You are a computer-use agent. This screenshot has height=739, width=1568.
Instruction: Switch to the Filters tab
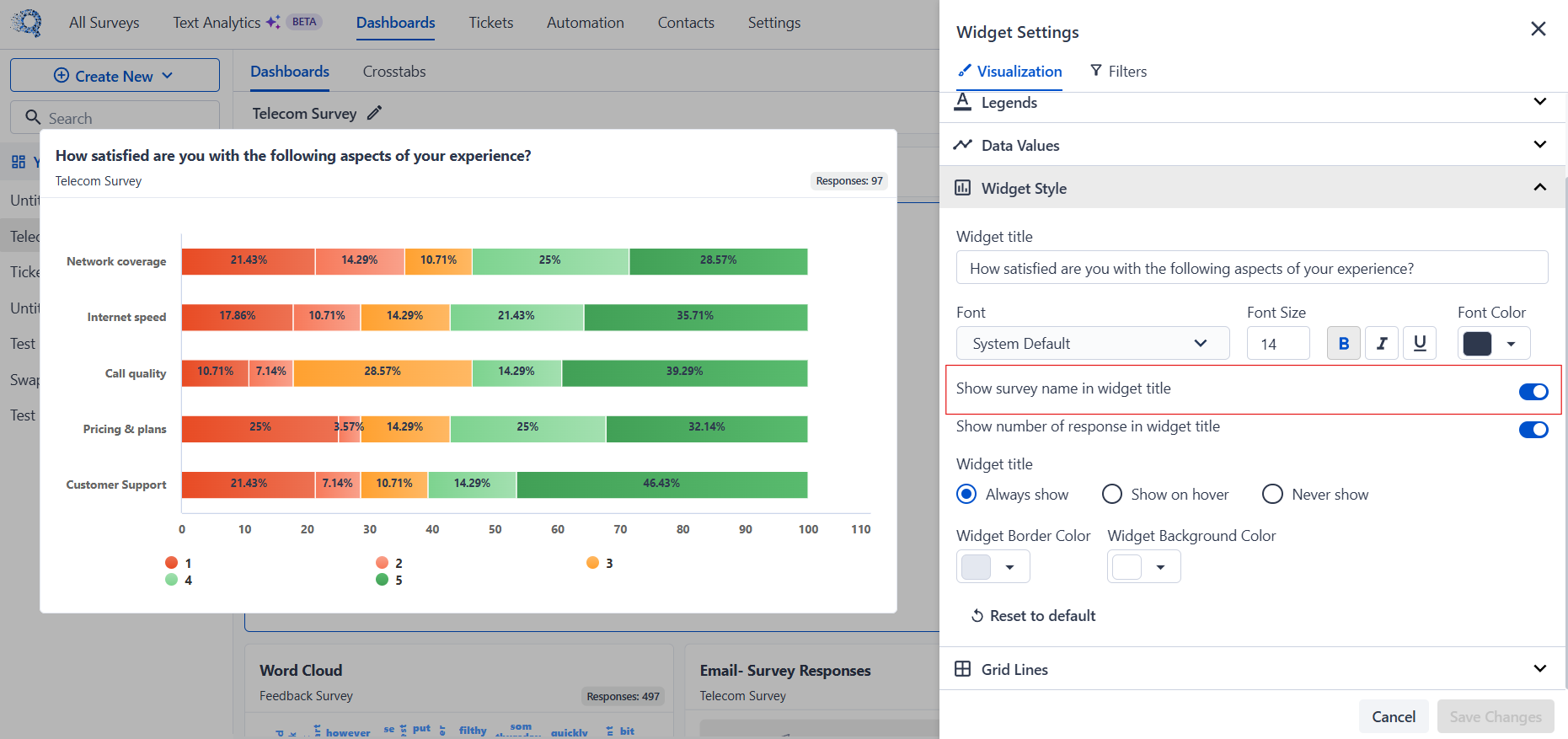(x=1118, y=72)
